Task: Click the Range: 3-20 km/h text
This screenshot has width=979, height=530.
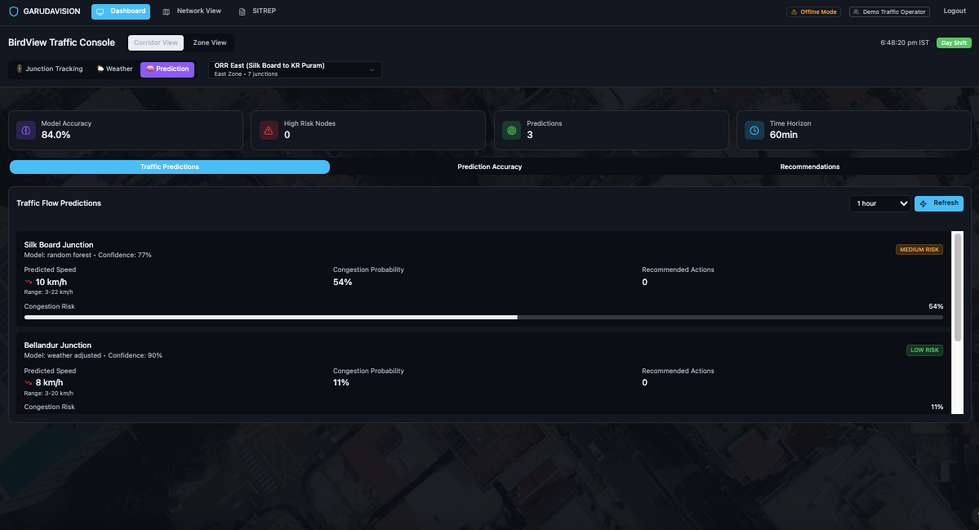Action: [x=49, y=393]
